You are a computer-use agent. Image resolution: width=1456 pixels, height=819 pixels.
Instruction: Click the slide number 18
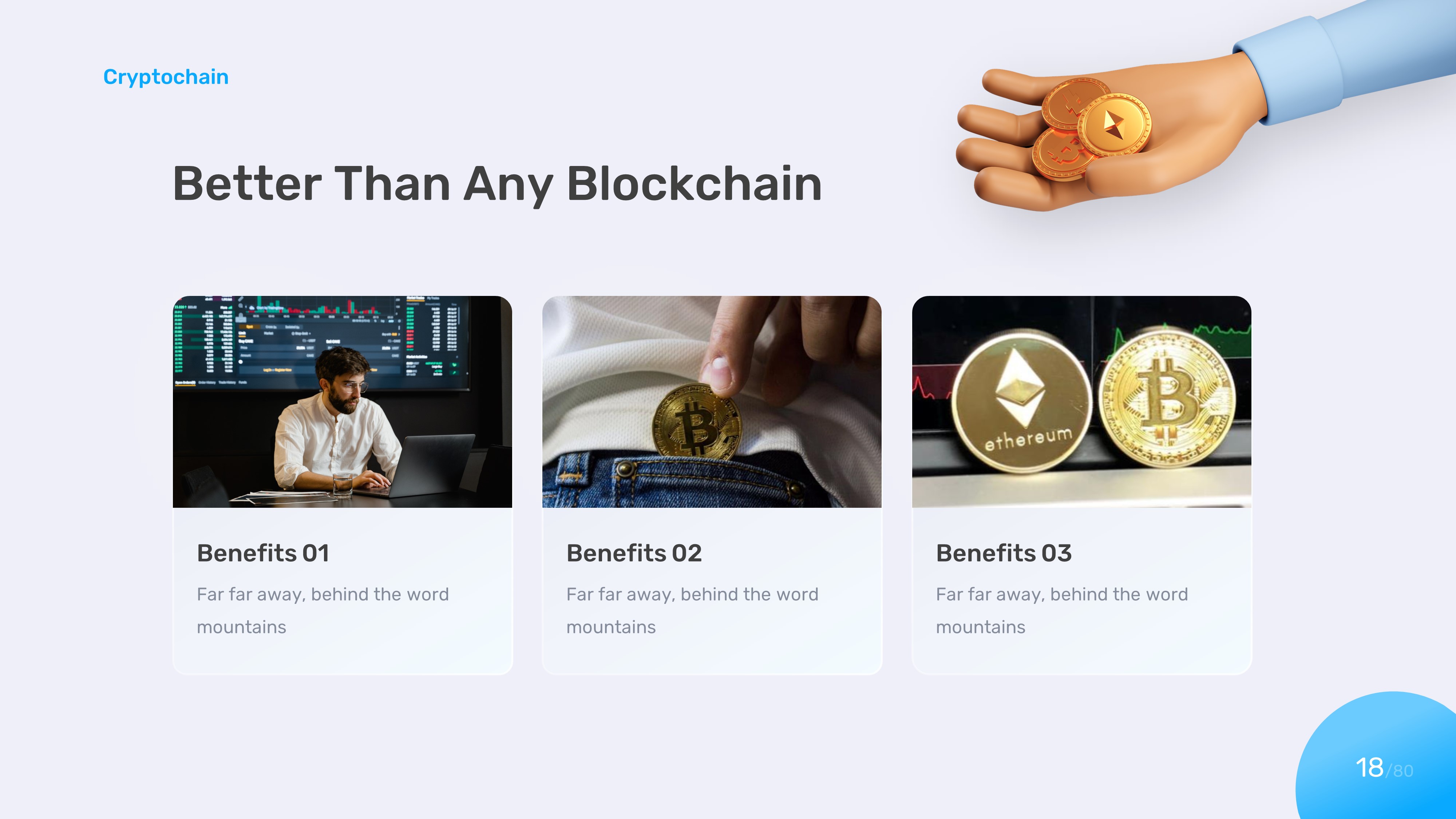1369,768
